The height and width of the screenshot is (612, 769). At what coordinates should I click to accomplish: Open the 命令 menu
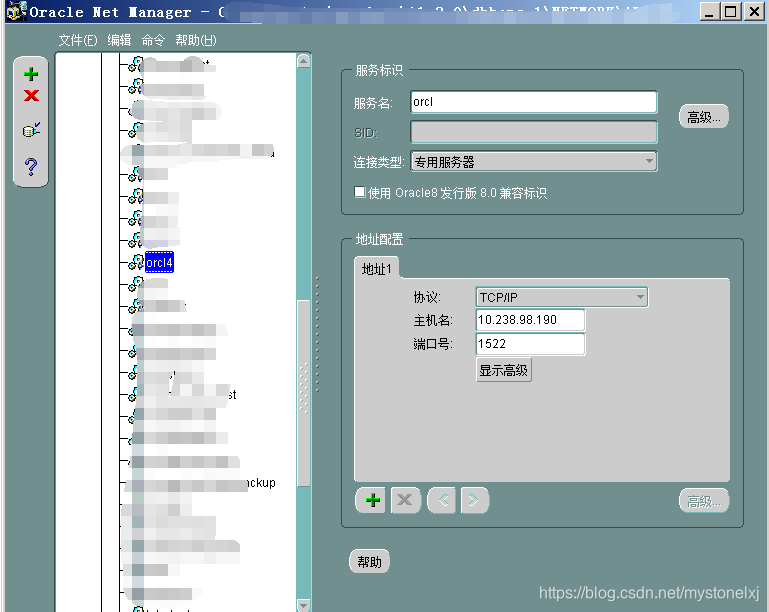tap(153, 40)
